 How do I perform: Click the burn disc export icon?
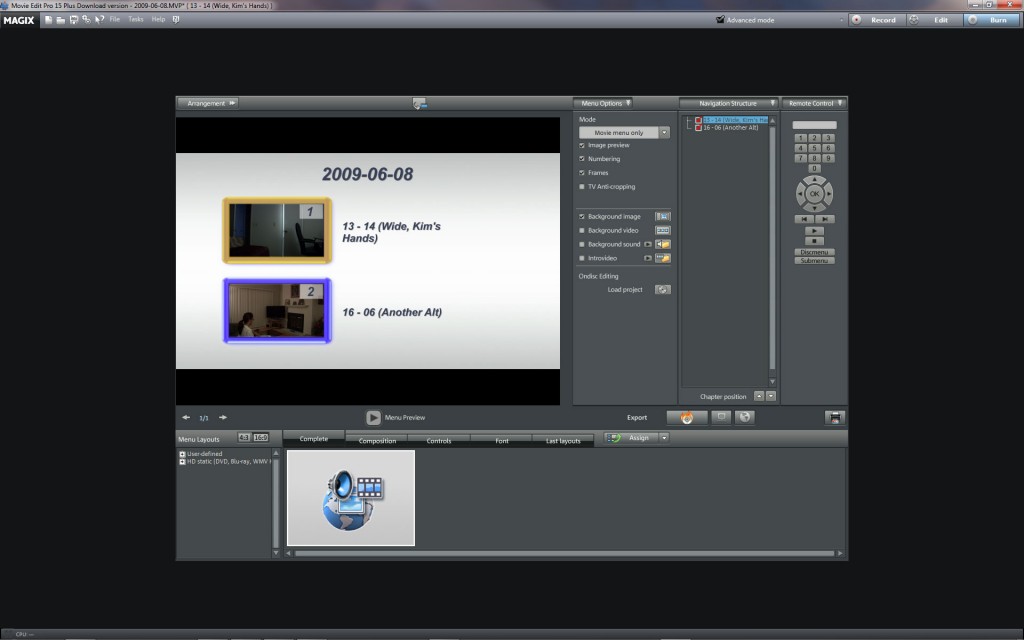pos(686,417)
